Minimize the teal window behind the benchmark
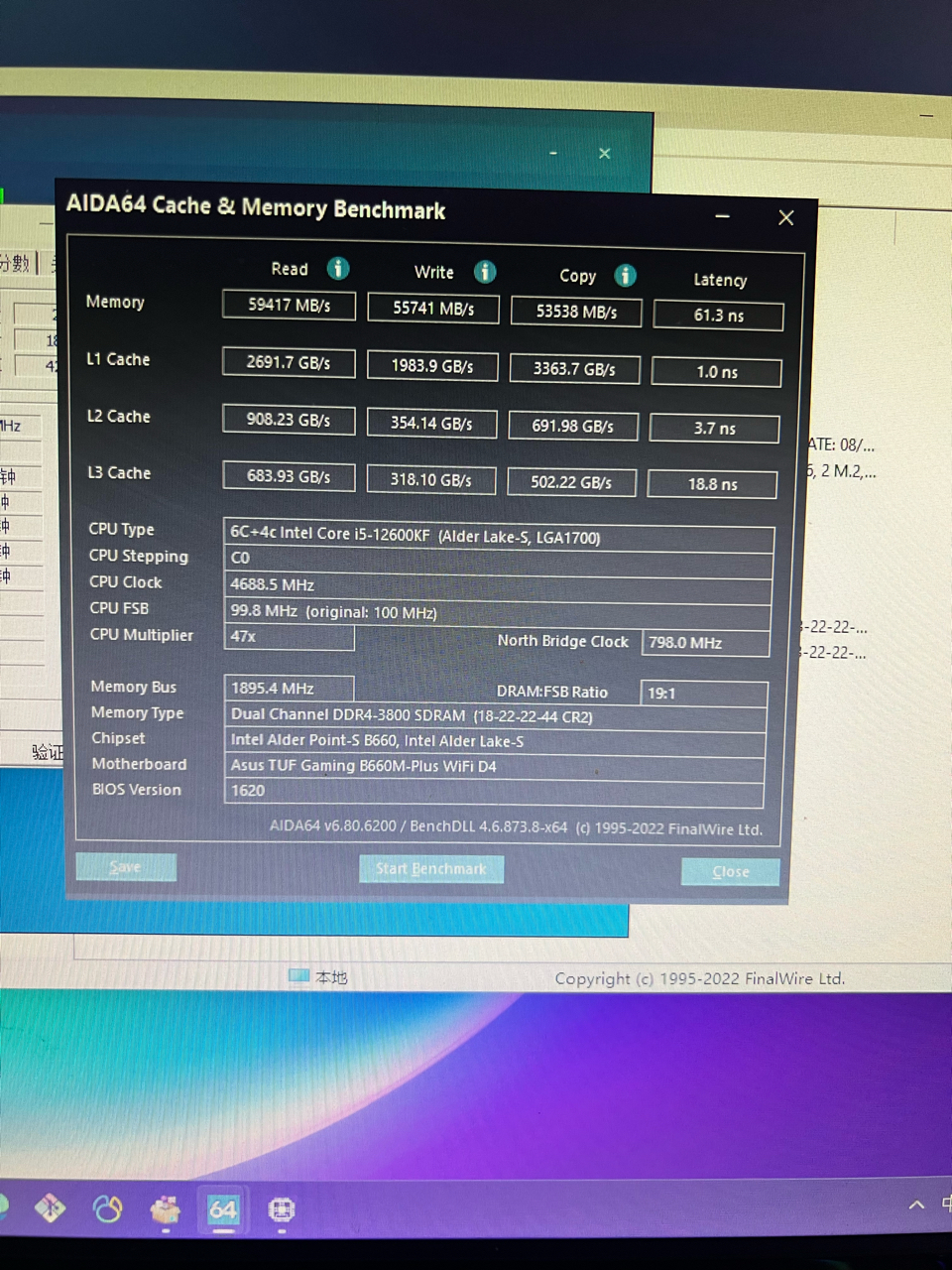952x1270 pixels. click(553, 153)
